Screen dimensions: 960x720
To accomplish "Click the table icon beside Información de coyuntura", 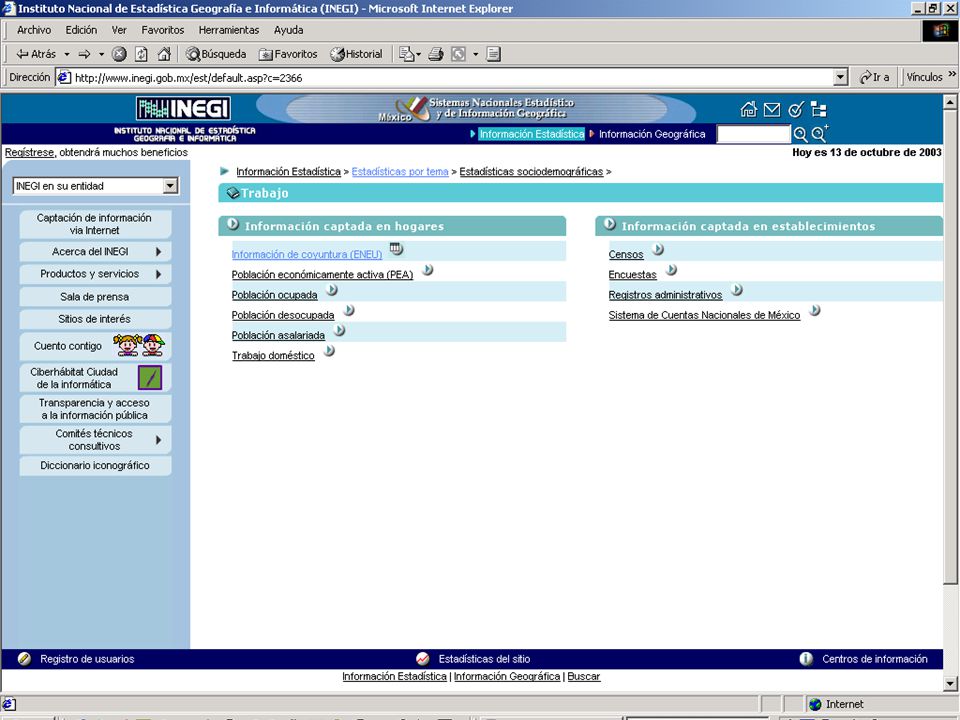I will (x=396, y=249).
